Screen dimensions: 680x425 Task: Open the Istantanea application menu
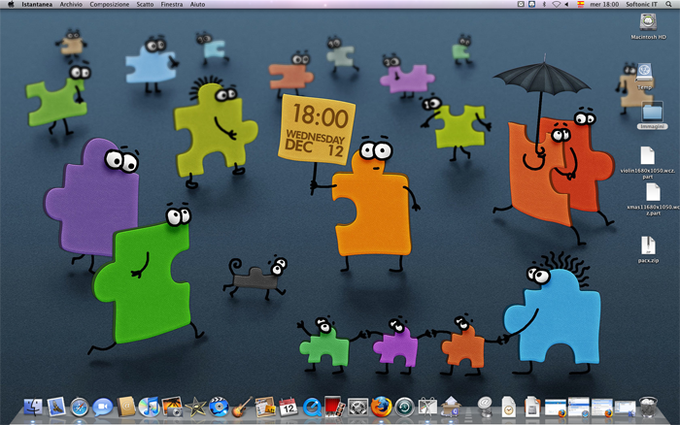click(37, 4)
